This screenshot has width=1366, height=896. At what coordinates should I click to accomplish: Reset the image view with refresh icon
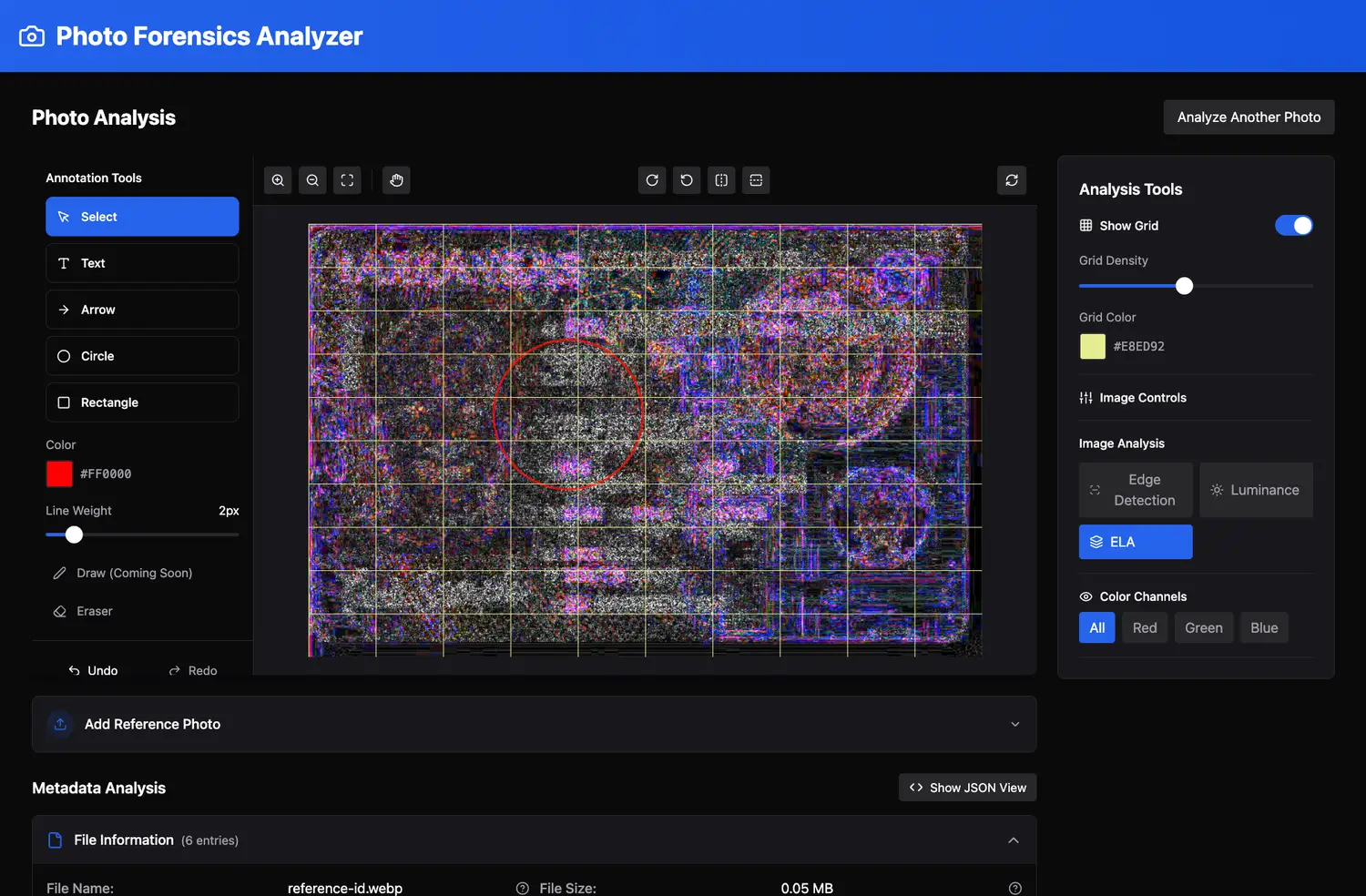(x=1012, y=180)
